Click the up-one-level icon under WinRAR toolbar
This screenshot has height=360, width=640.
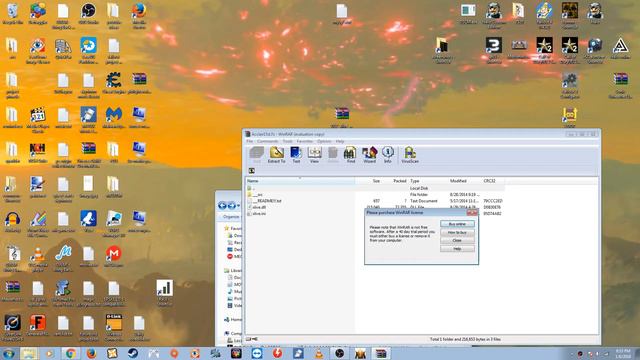pos(252,171)
